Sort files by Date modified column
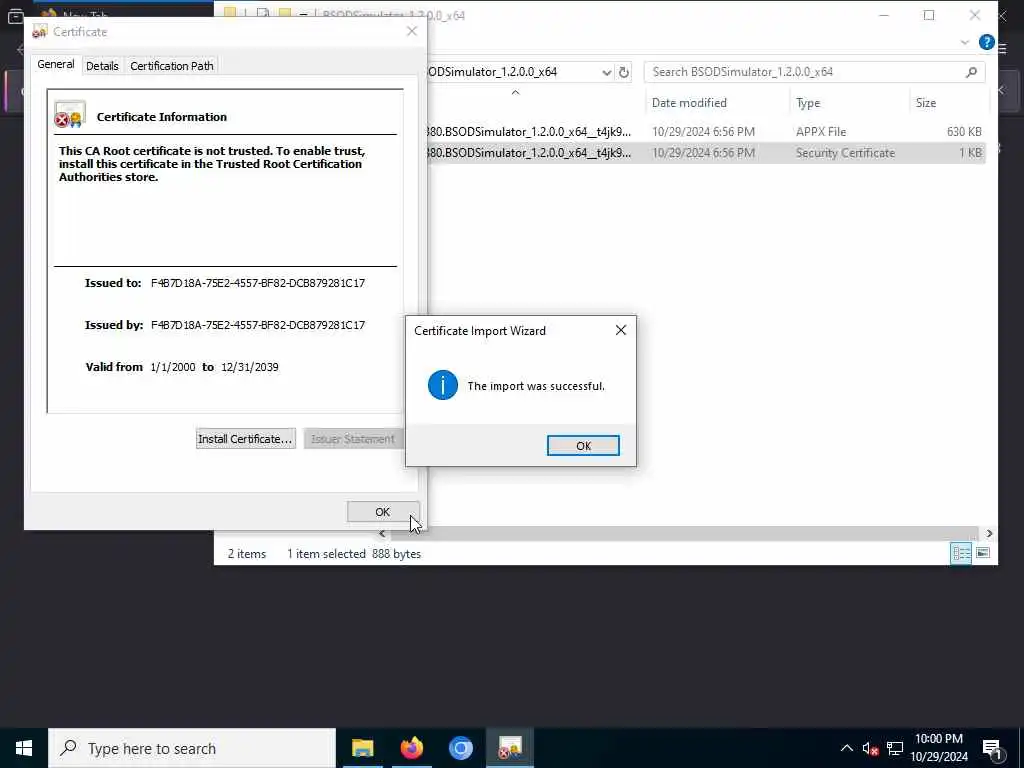Screen dimensions: 1024x768 (689, 103)
